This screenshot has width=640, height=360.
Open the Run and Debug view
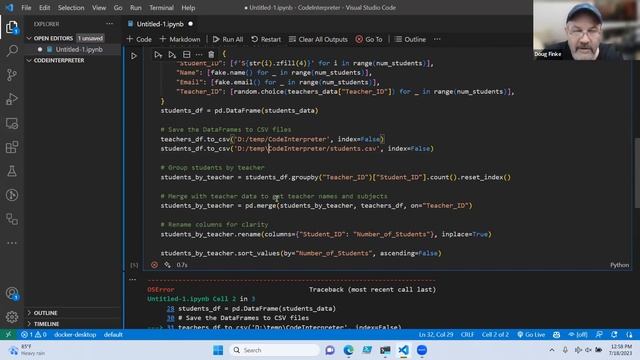coord(12,99)
